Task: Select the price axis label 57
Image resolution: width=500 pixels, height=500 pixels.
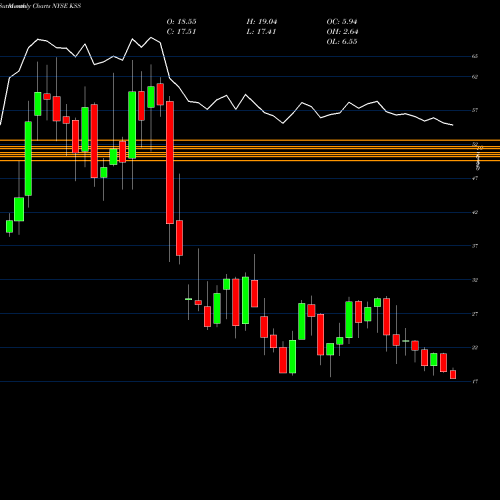Action: tap(475, 110)
